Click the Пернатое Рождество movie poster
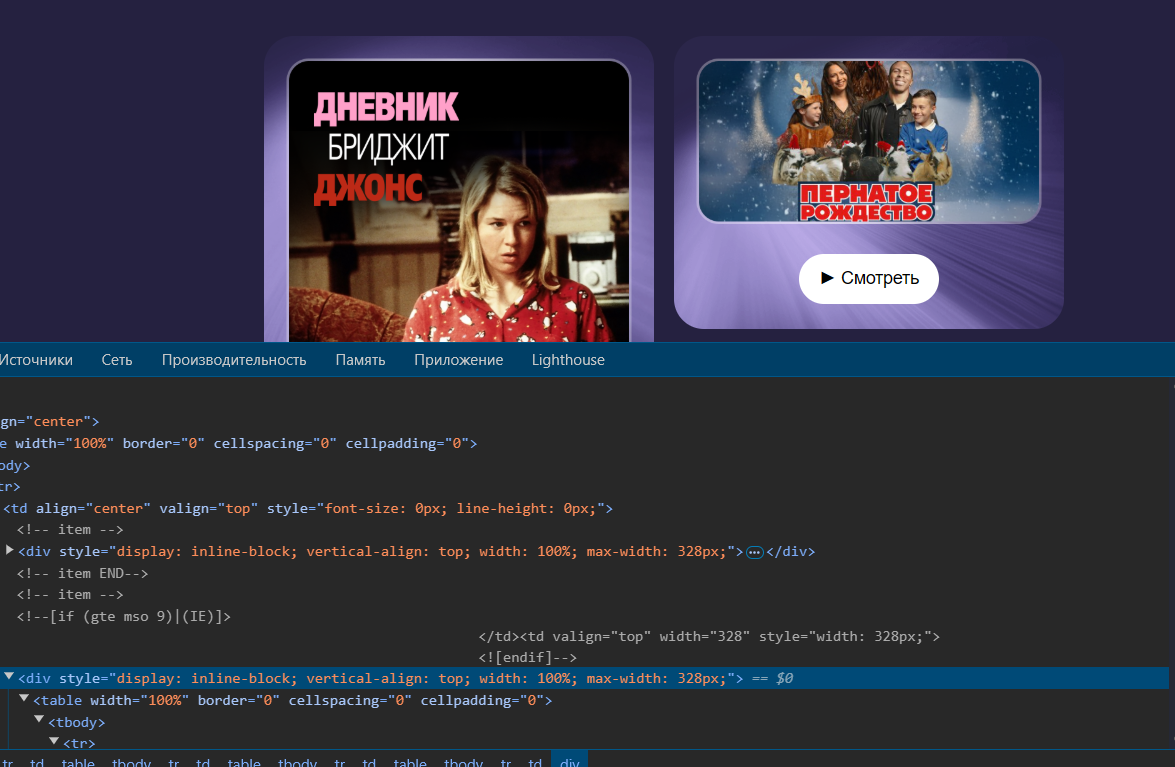Viewport: 1175px width, 767px height. coord(868,141)
